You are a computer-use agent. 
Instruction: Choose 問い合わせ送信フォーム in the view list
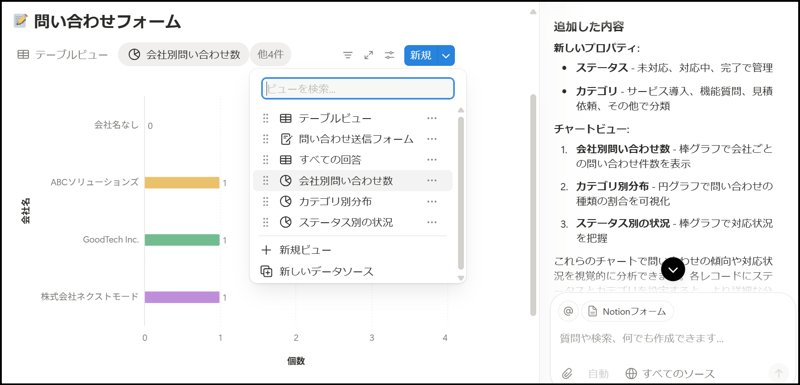[353, 139]
